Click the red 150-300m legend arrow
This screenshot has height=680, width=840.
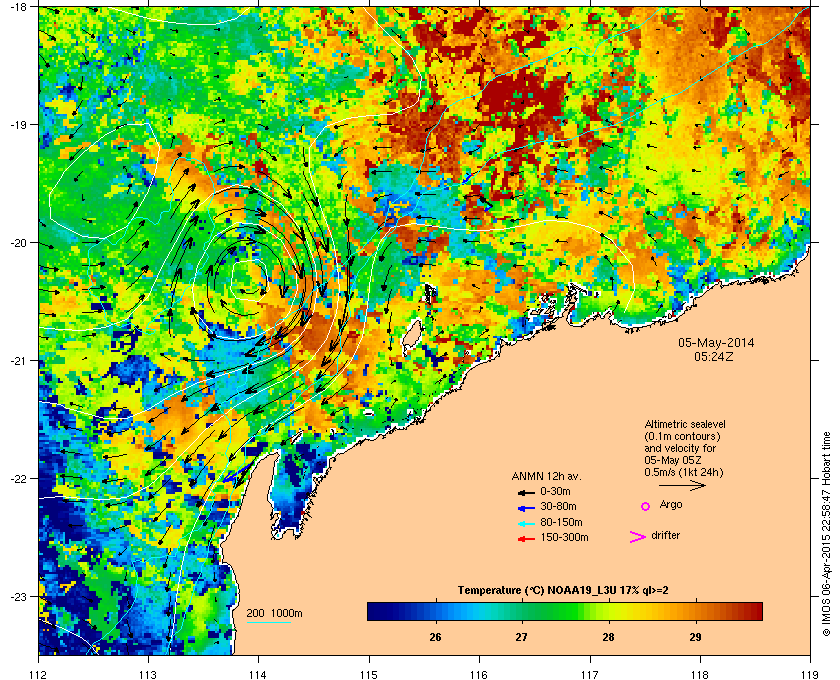[526, 539]
